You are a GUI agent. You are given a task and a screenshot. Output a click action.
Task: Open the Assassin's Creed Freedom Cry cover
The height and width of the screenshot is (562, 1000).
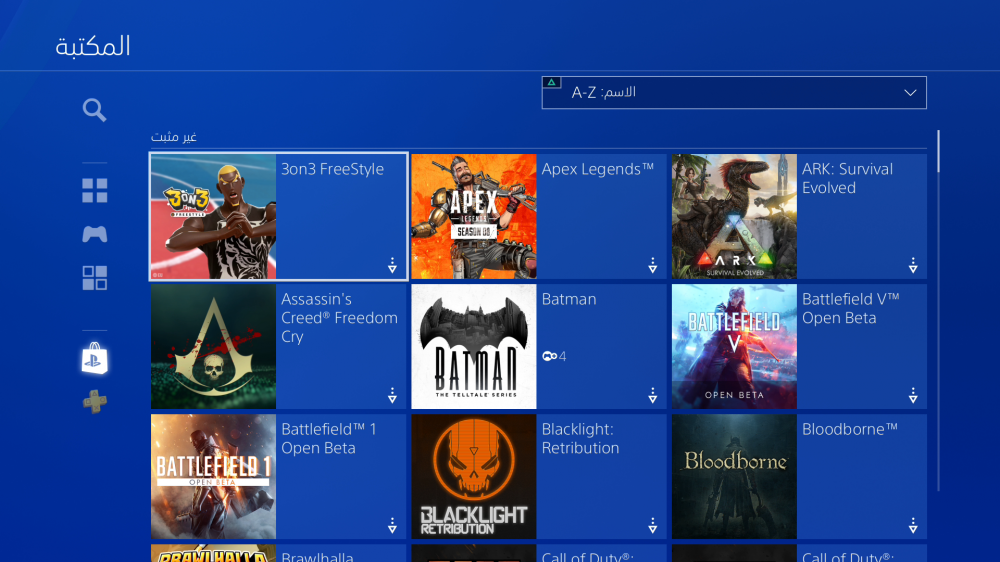(x=214, y=346)
